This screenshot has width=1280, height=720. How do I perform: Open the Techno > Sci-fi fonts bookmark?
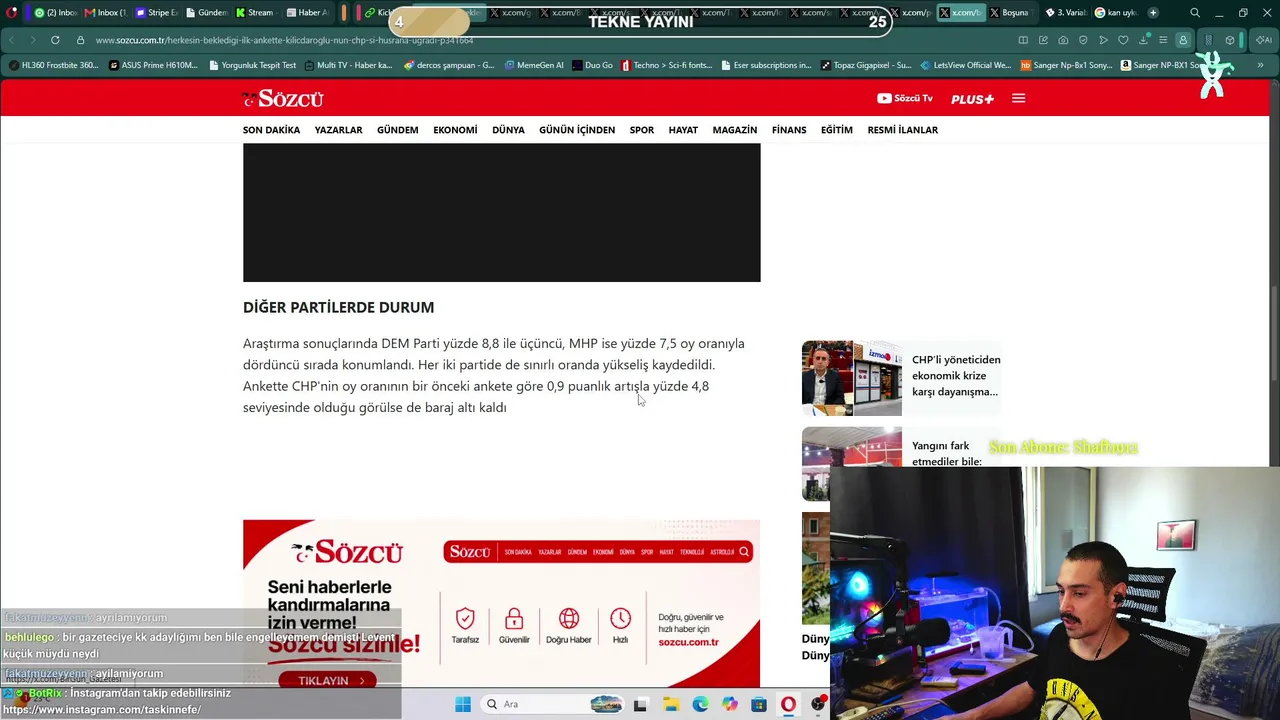coord(667,65)
